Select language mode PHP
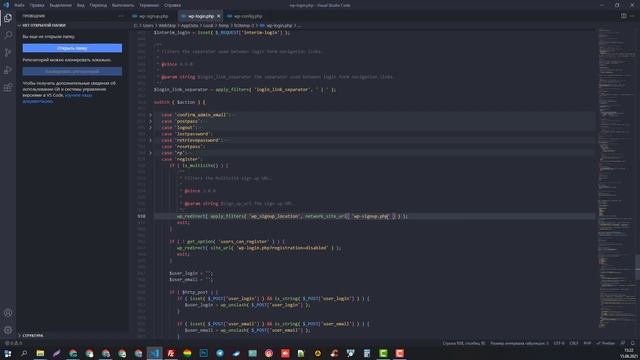Screen dimensions: 640x360 point(587,343)
